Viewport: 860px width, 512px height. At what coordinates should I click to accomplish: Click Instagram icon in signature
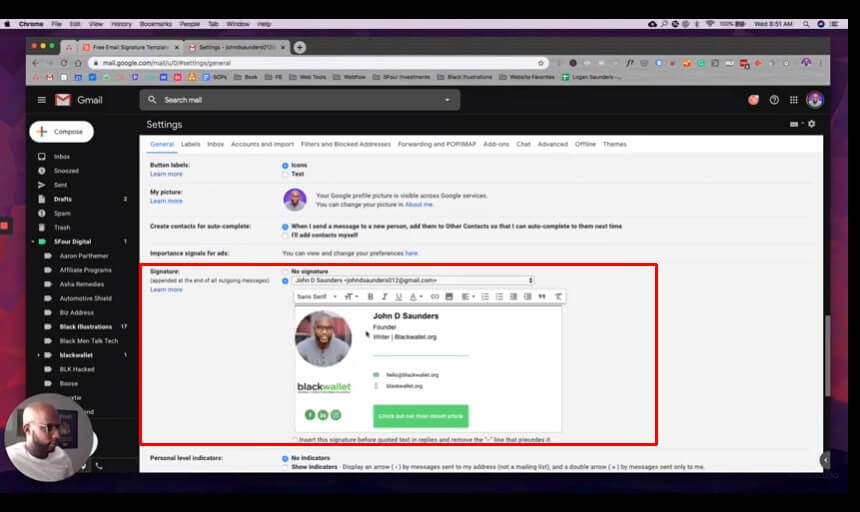336,415
